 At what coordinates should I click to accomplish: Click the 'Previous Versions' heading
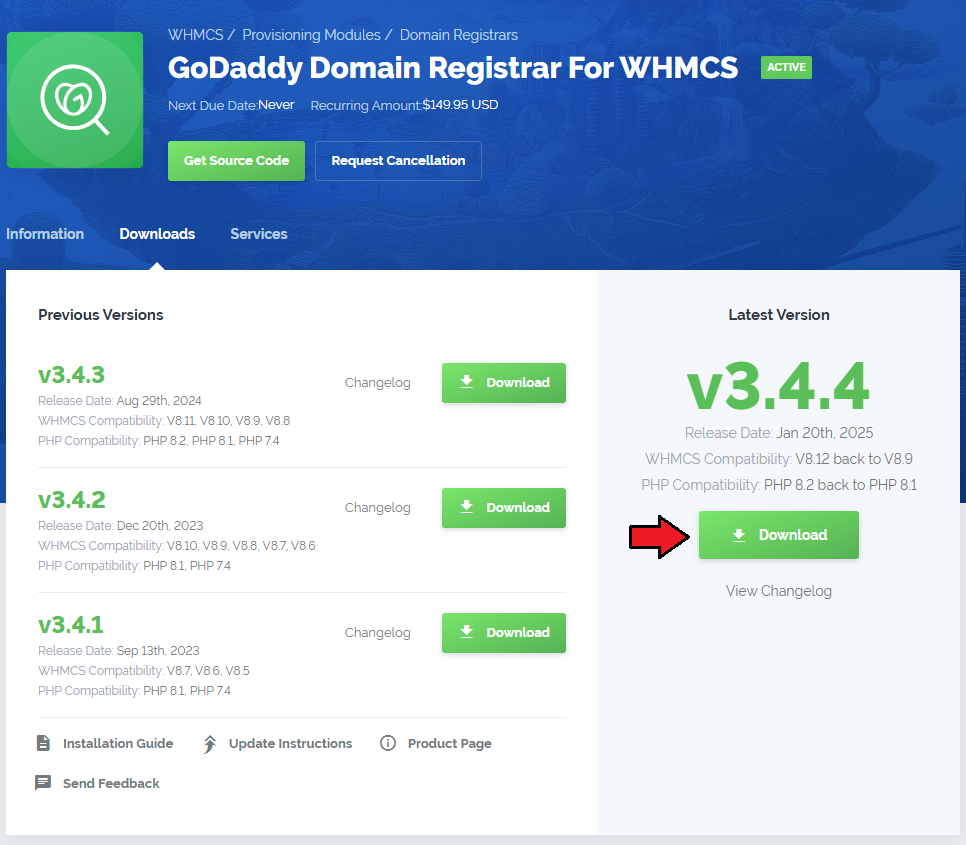pos(100,315)
